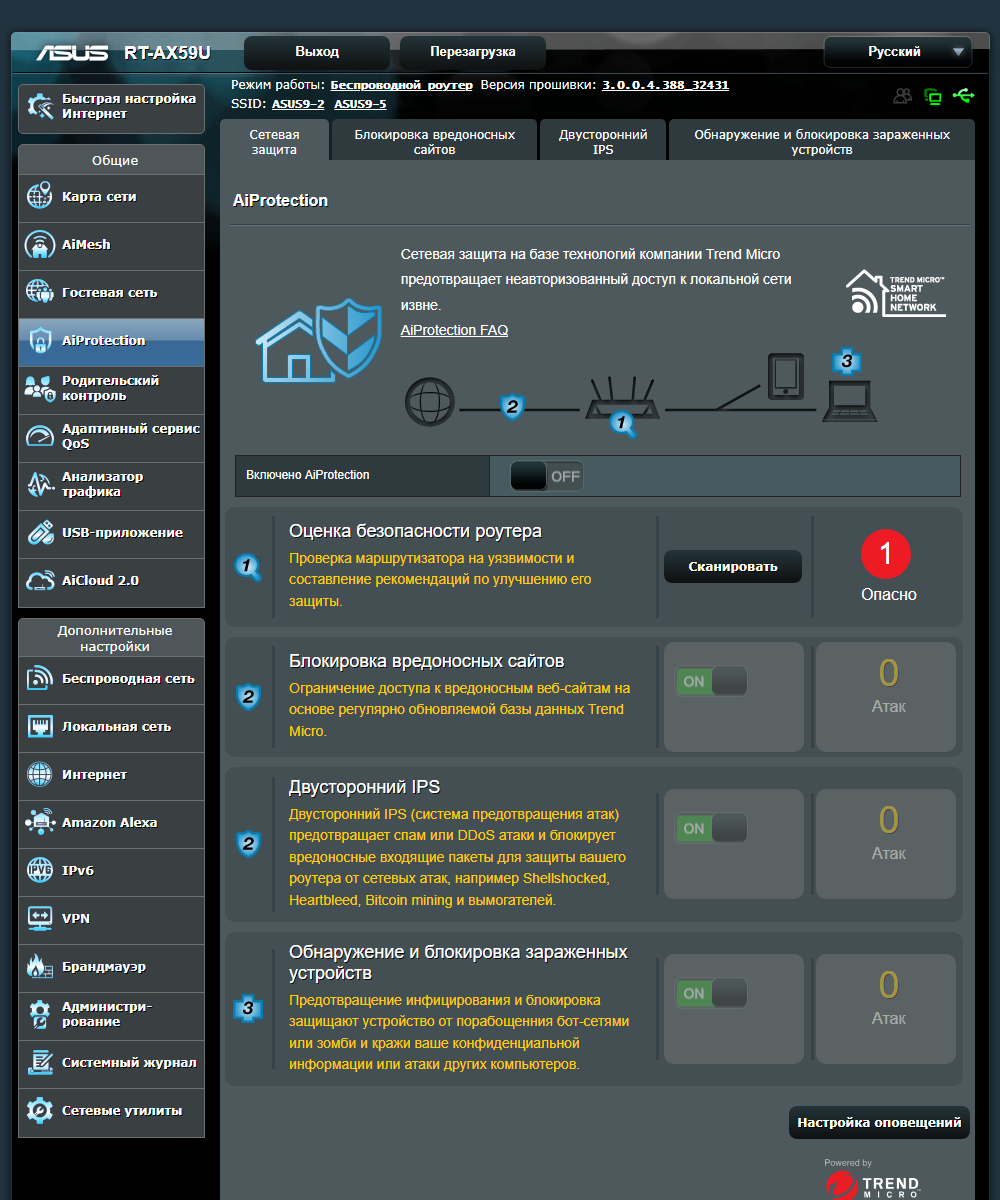Click the Интернет globe icon
This screenshot has height=1200, width=1000.
pyautogui.click(x=39, y=774)
